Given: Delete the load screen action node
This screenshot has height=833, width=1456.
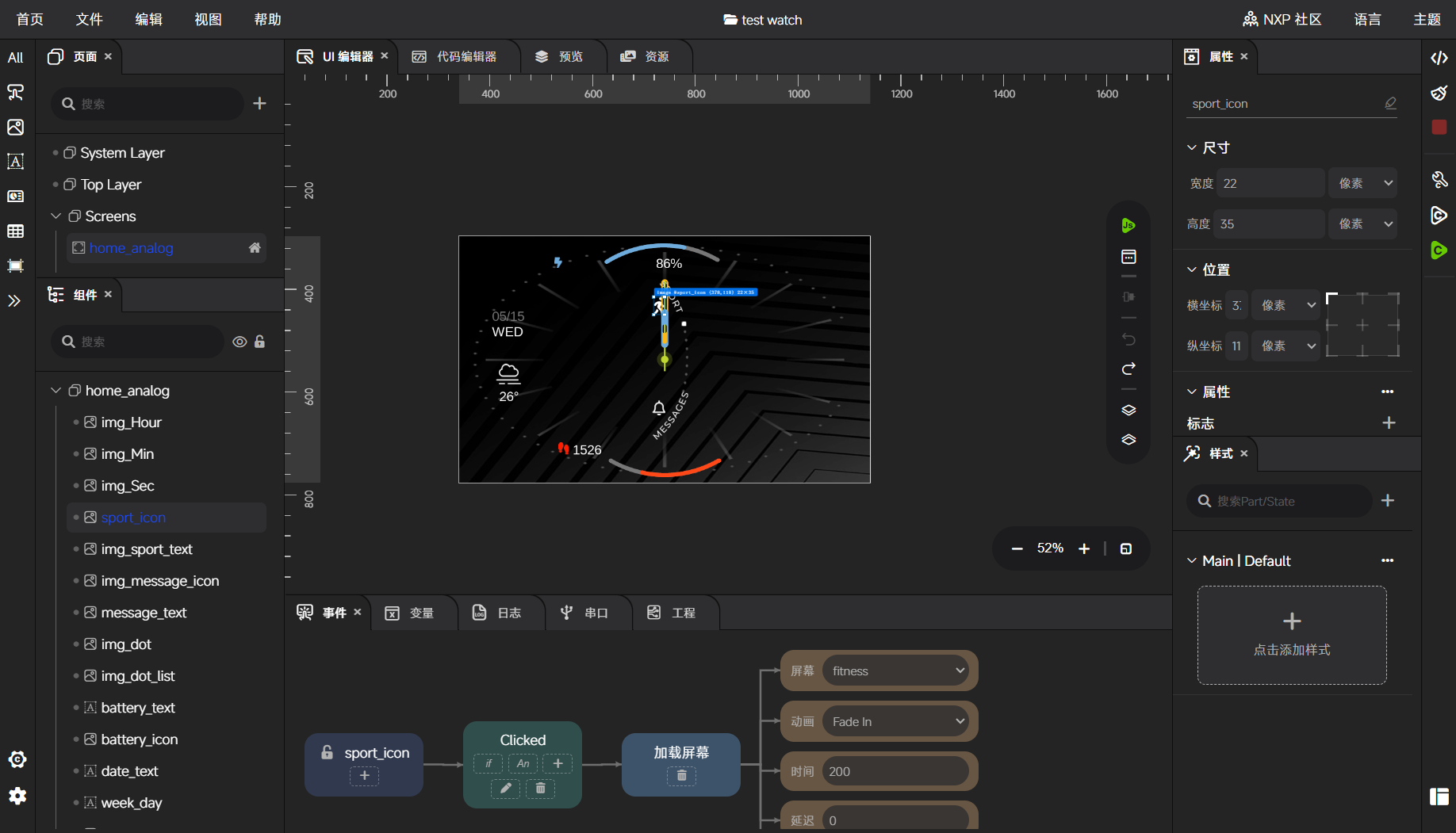Looking at the screenshot, I should pos(681,776).
